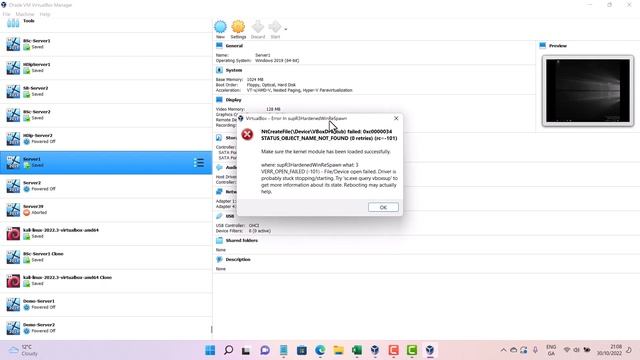The width and height of the screenshot is (640, 360).
Task: Select the Server2 powered-off machine
Action: tap(106, 186)
